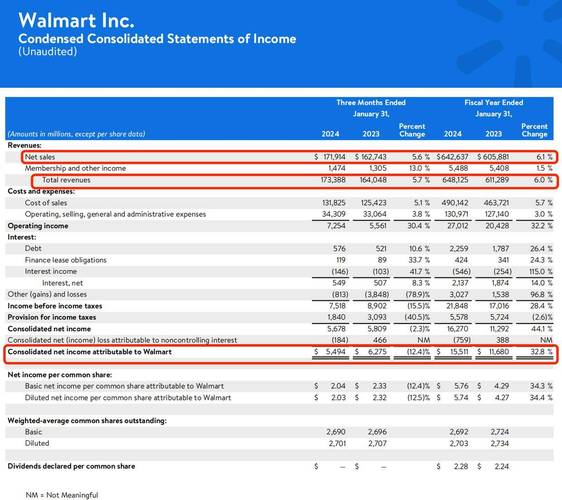Viewport: 562px width, 500px height.
Task: Select the "Operating, selling, general and administrative expenses" label
Action: [x=115, y=214]
